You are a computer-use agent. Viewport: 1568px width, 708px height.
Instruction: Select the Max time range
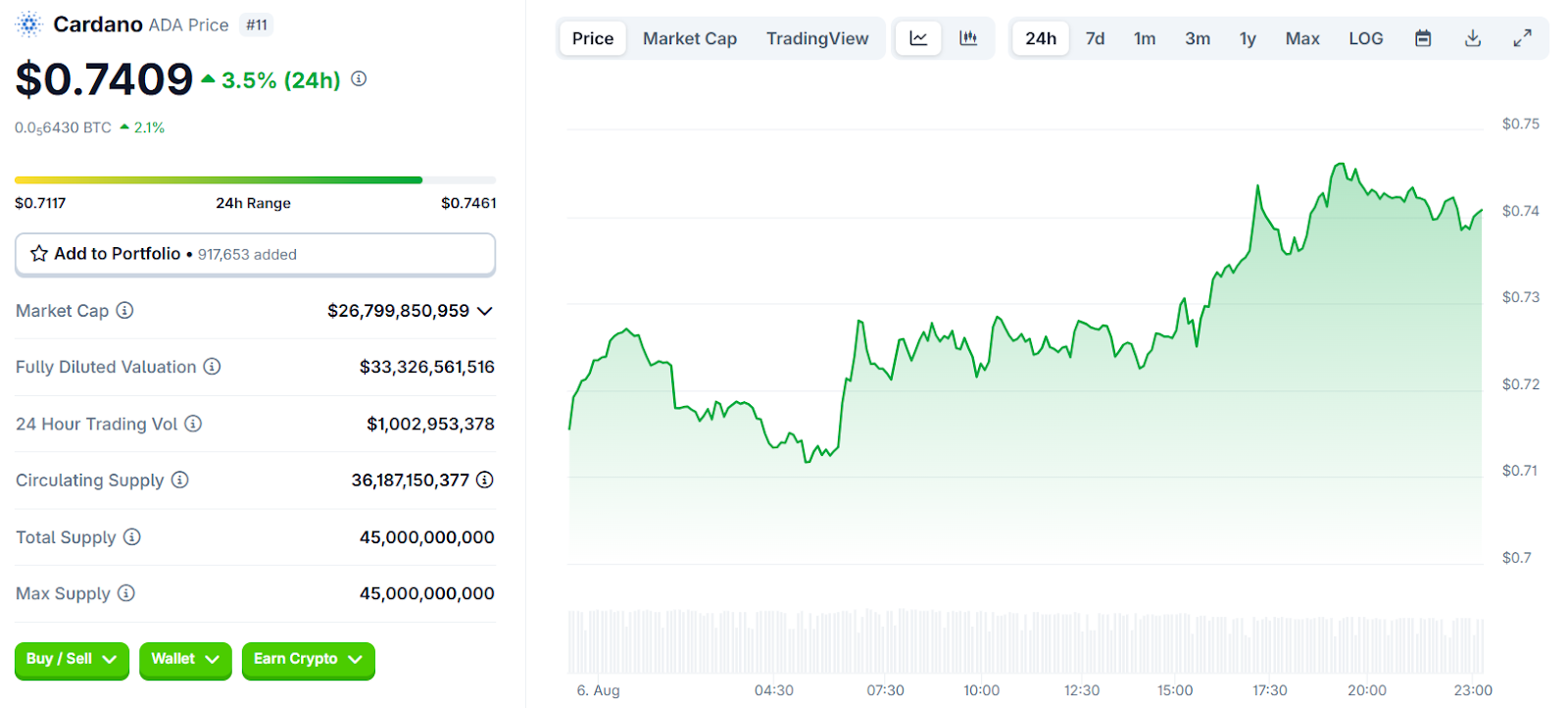pos(1302,38)
